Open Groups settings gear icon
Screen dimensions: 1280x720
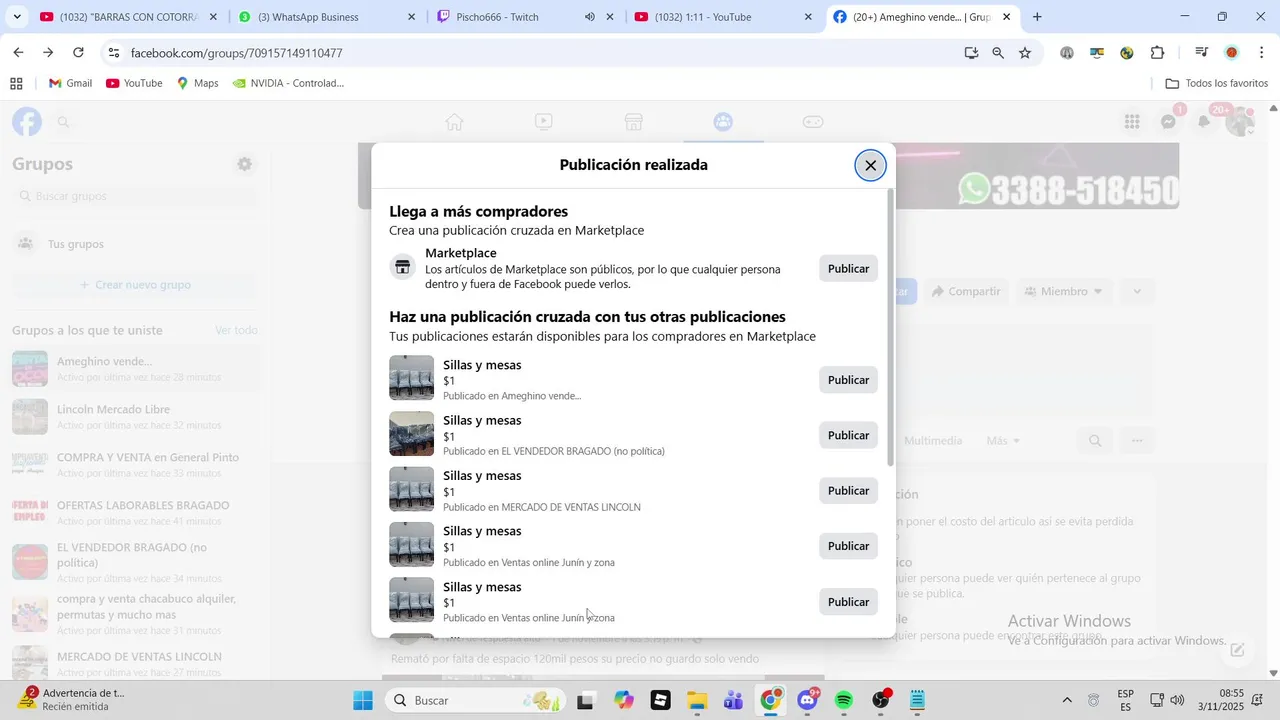tap(244, 164)
